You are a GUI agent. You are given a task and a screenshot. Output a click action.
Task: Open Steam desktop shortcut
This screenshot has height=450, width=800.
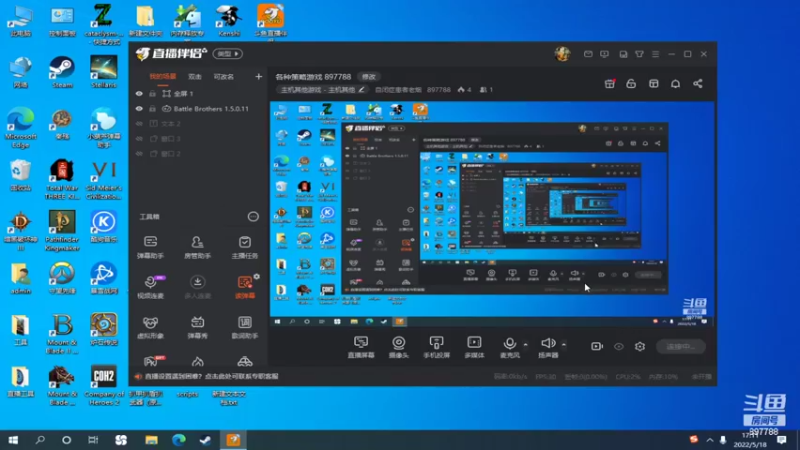point(62,72)
